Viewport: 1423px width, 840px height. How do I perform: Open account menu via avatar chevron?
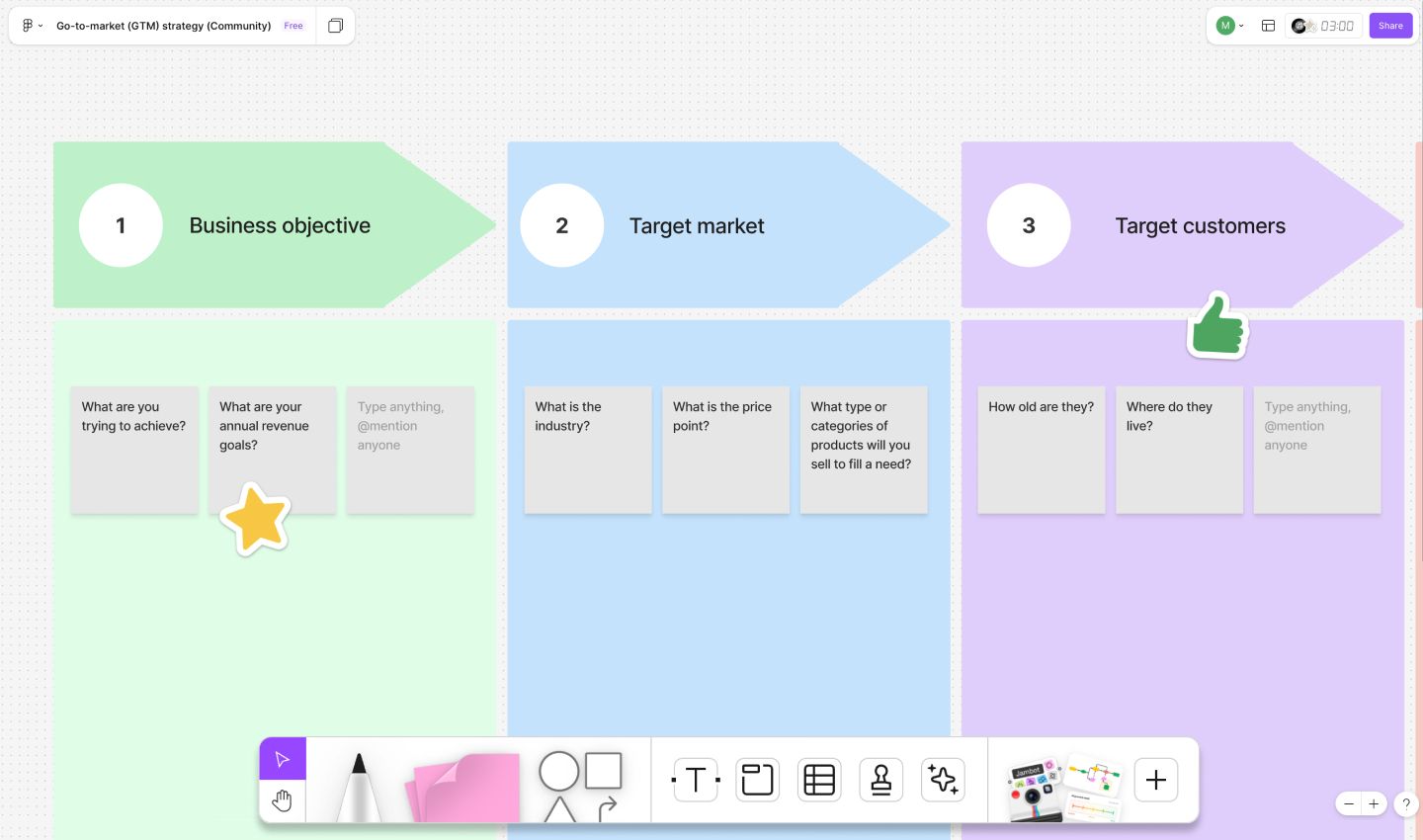[1241, 26]
